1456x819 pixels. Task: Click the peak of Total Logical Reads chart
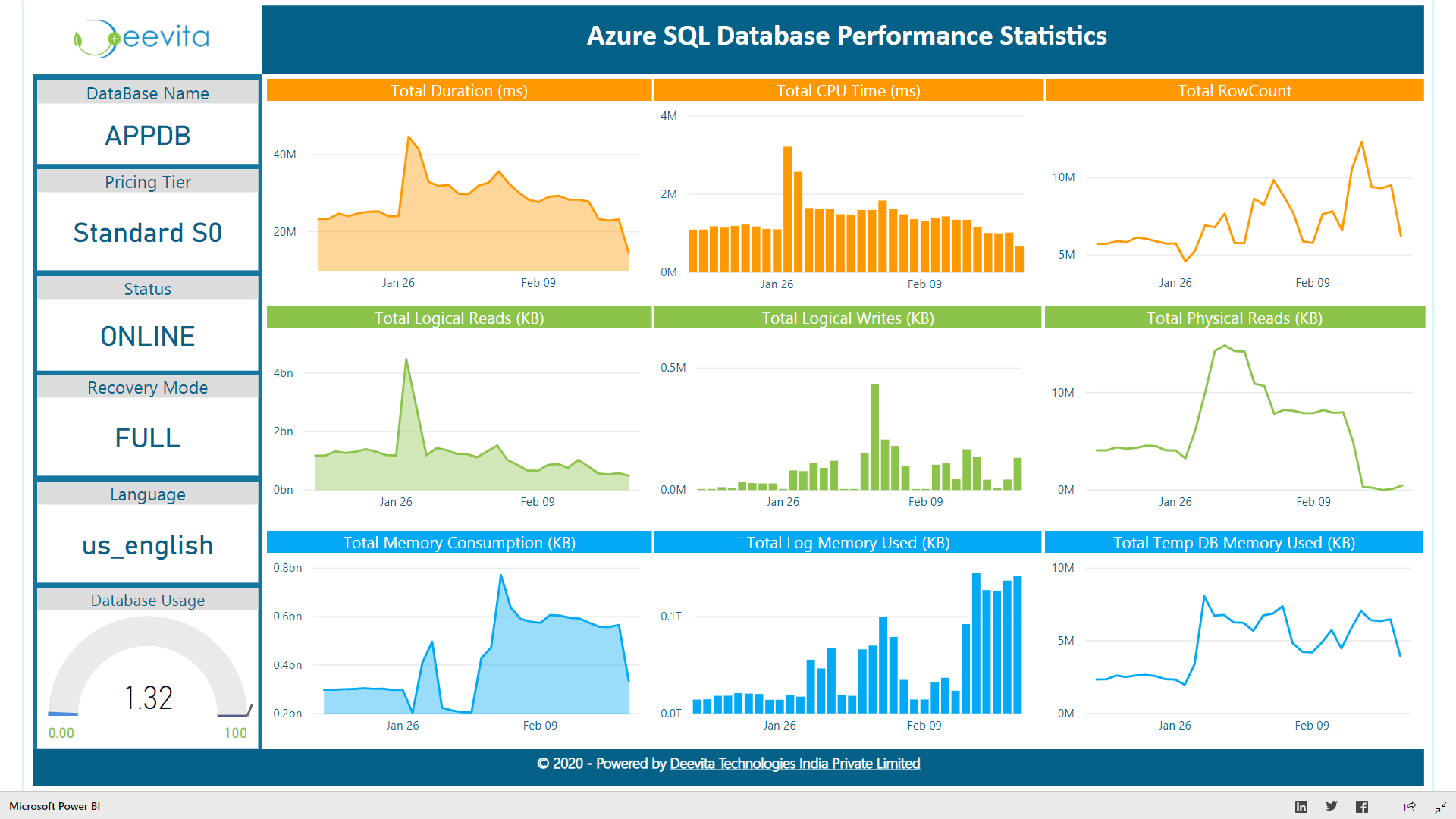pyautogui.click(x=406, y=361)
